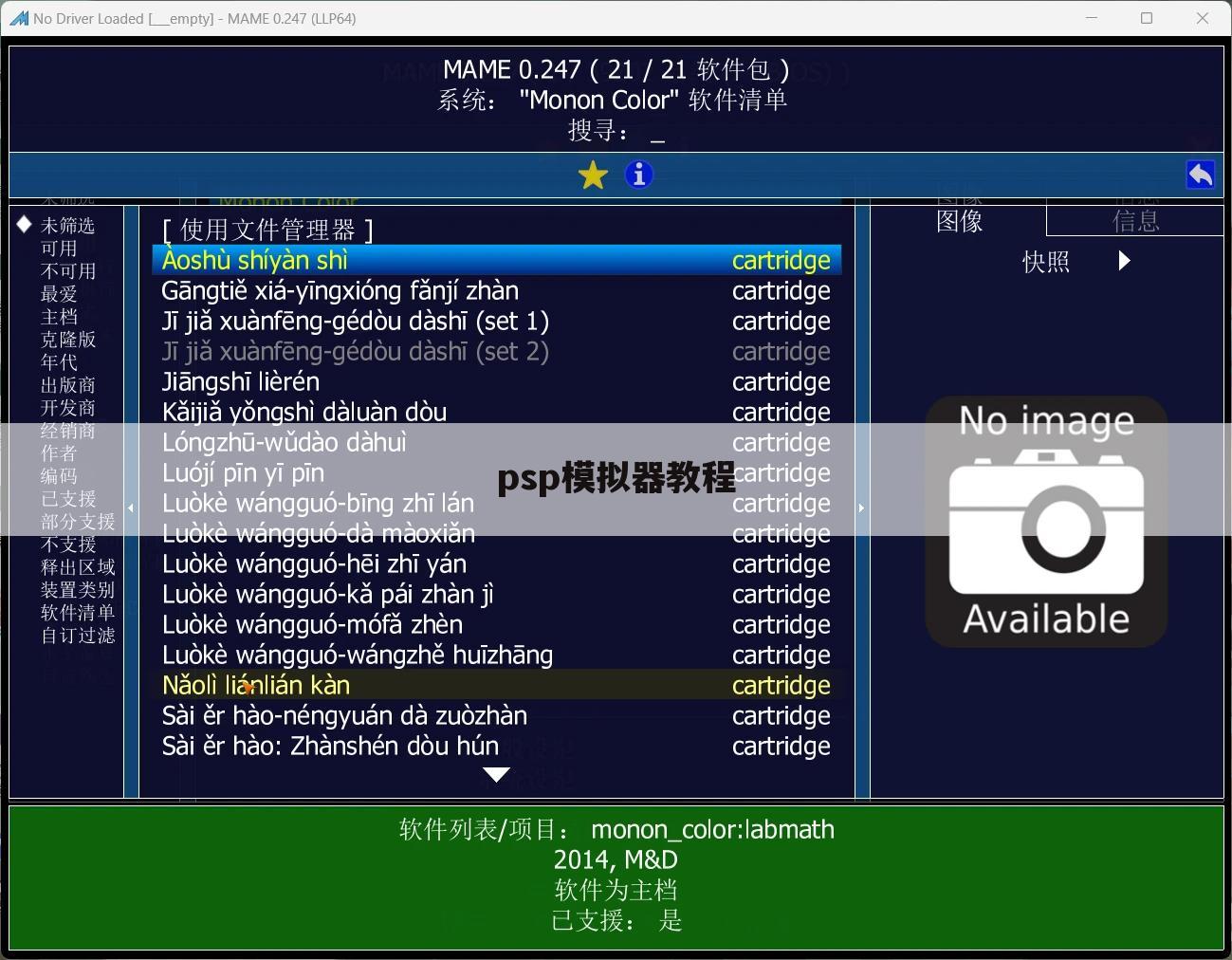Select Luòkè wángguó-wángzhě huīzhāng
The width and height of the screenshot is (1232, 960).
pos(496,655)
